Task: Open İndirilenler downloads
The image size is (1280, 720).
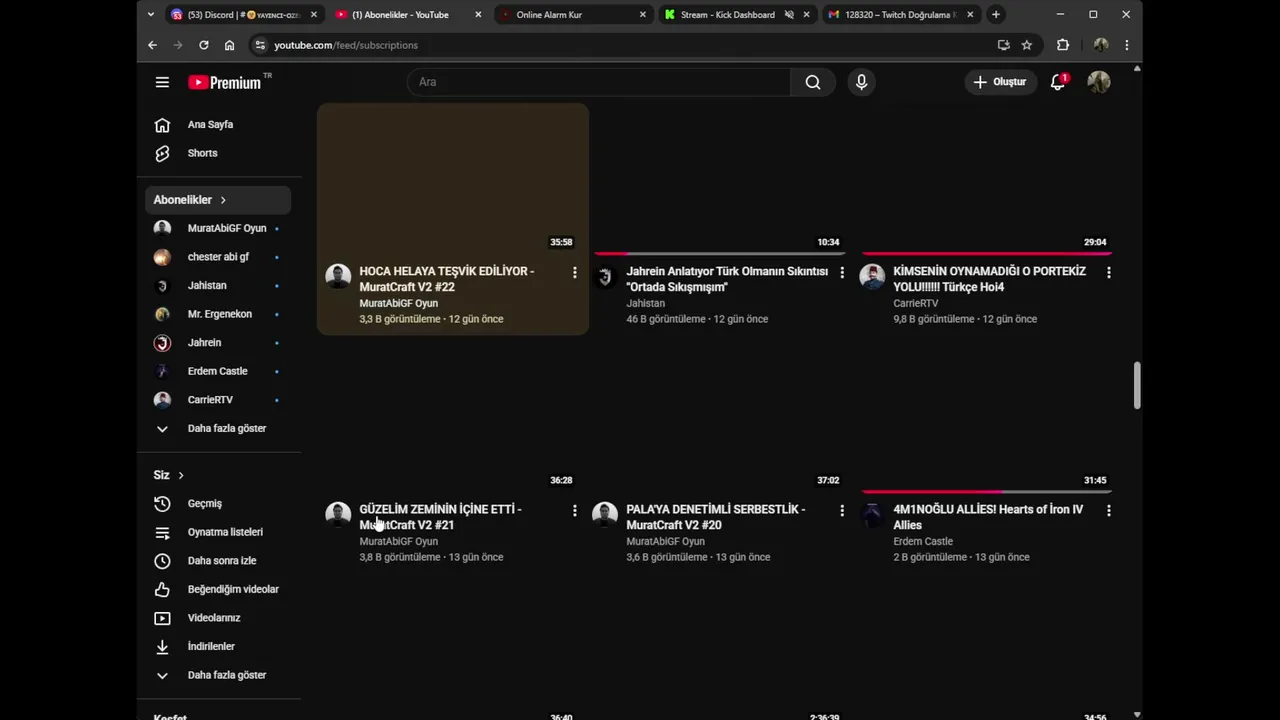Action: click(219, 647)
